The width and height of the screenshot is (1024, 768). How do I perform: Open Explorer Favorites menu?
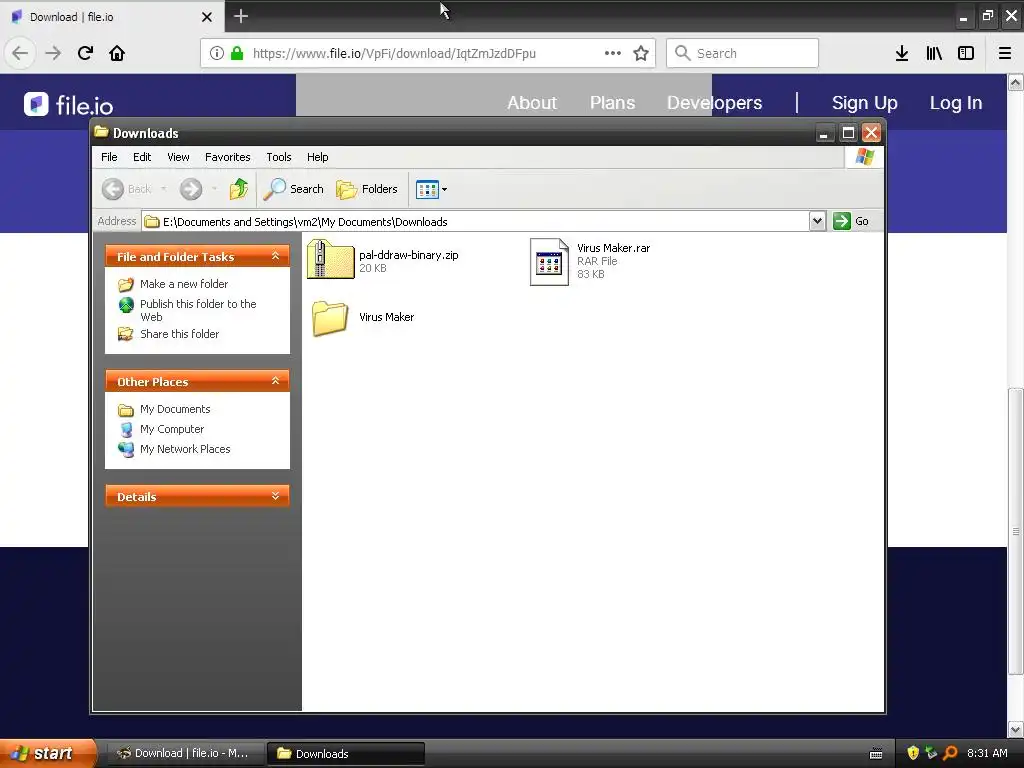(227, 157)
